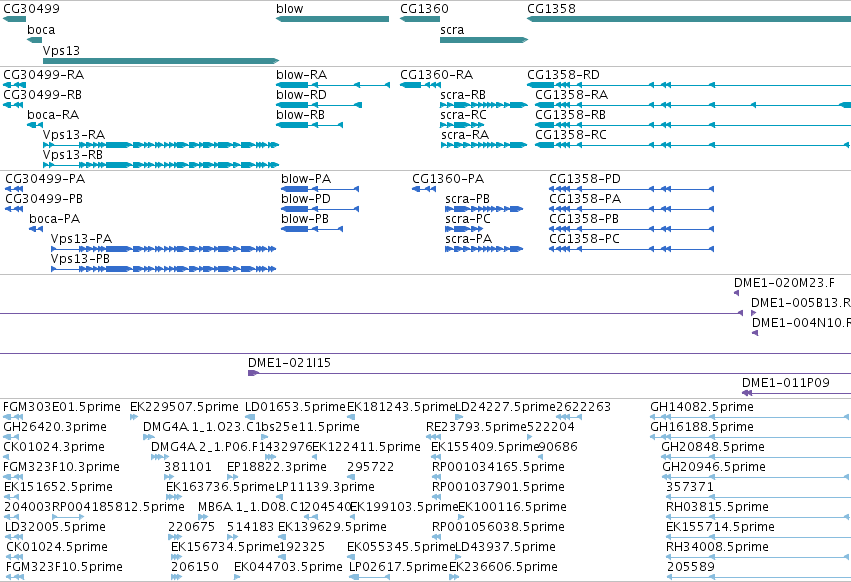This screenshot has height=582, width=851.
Task: Select the Vps13-PA protein label
Action: pos(81,239)
